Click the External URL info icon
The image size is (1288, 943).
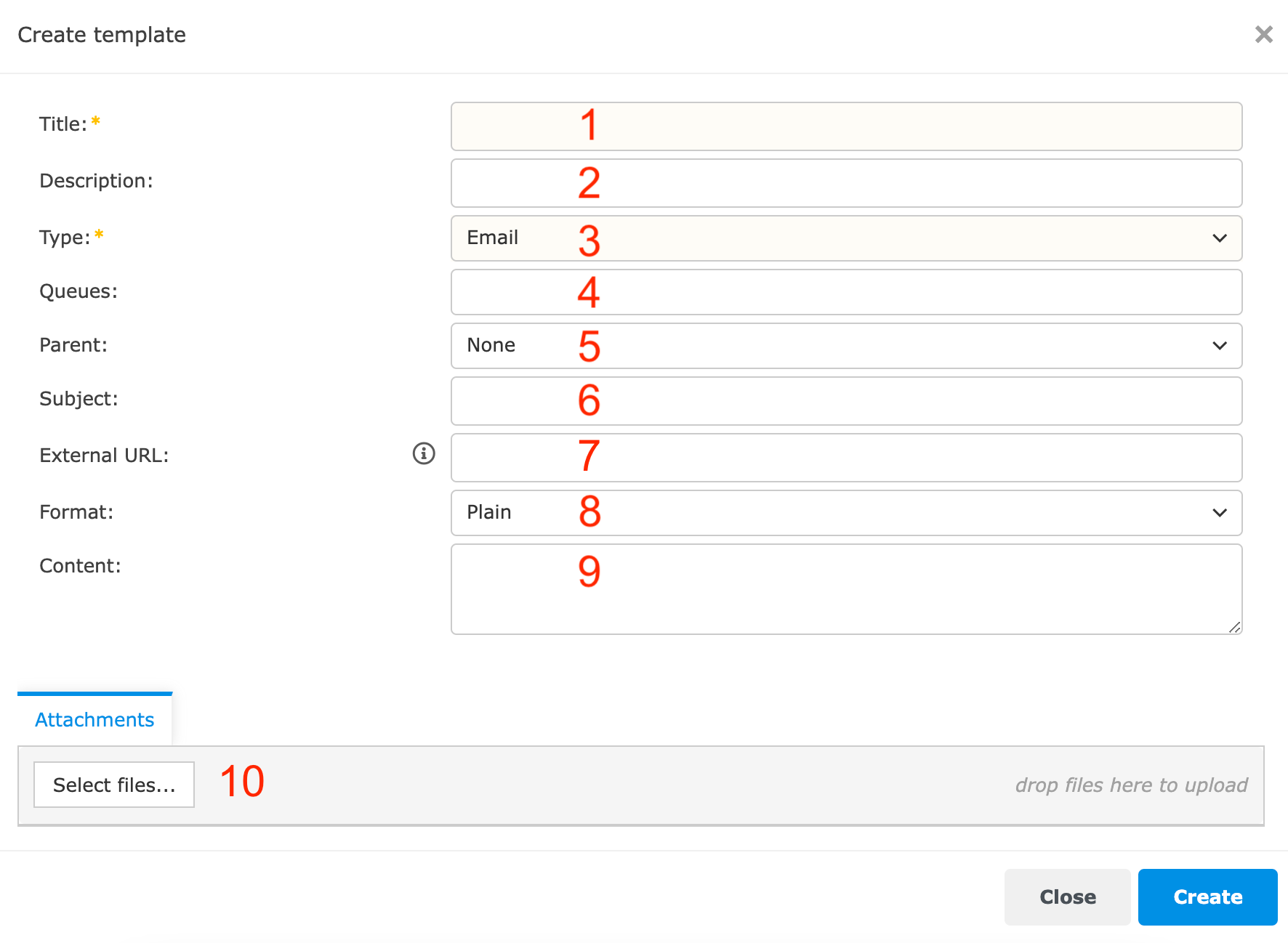[424, 454]
